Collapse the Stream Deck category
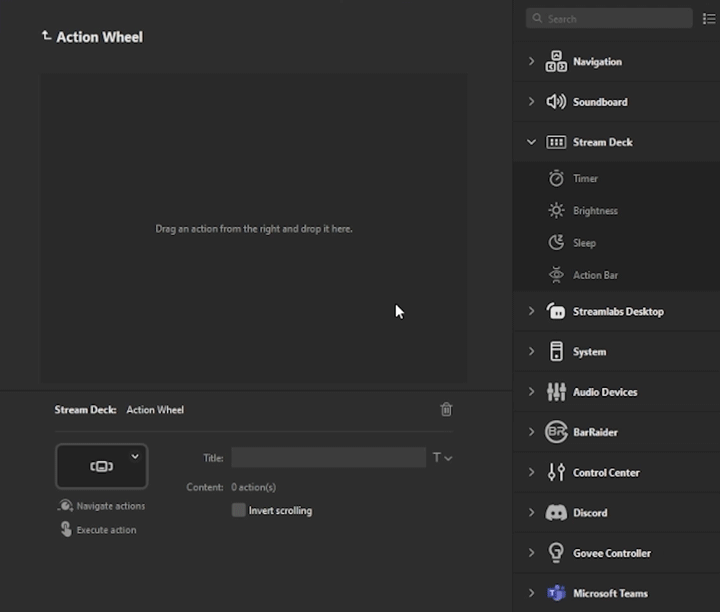This screenshot has width=720, height=612. (531, 142)
